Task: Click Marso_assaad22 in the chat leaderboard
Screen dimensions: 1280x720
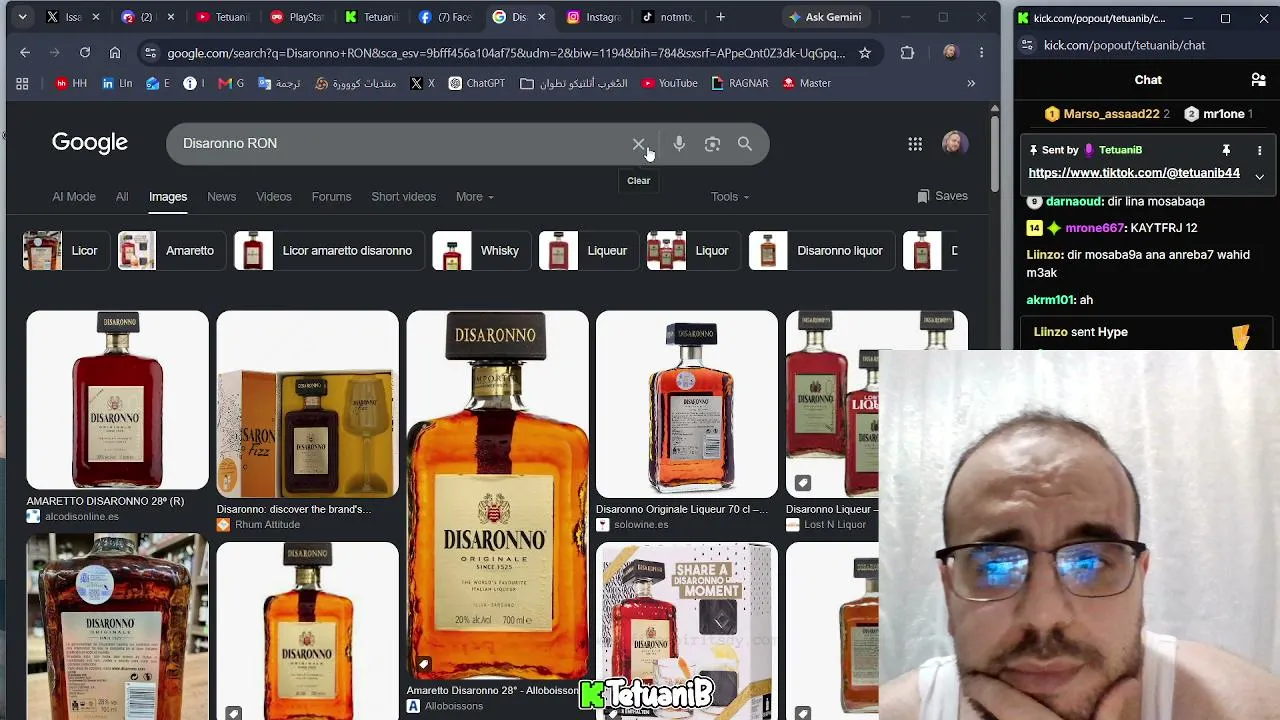Action: pyautogui.click(x=1111, y=114)
